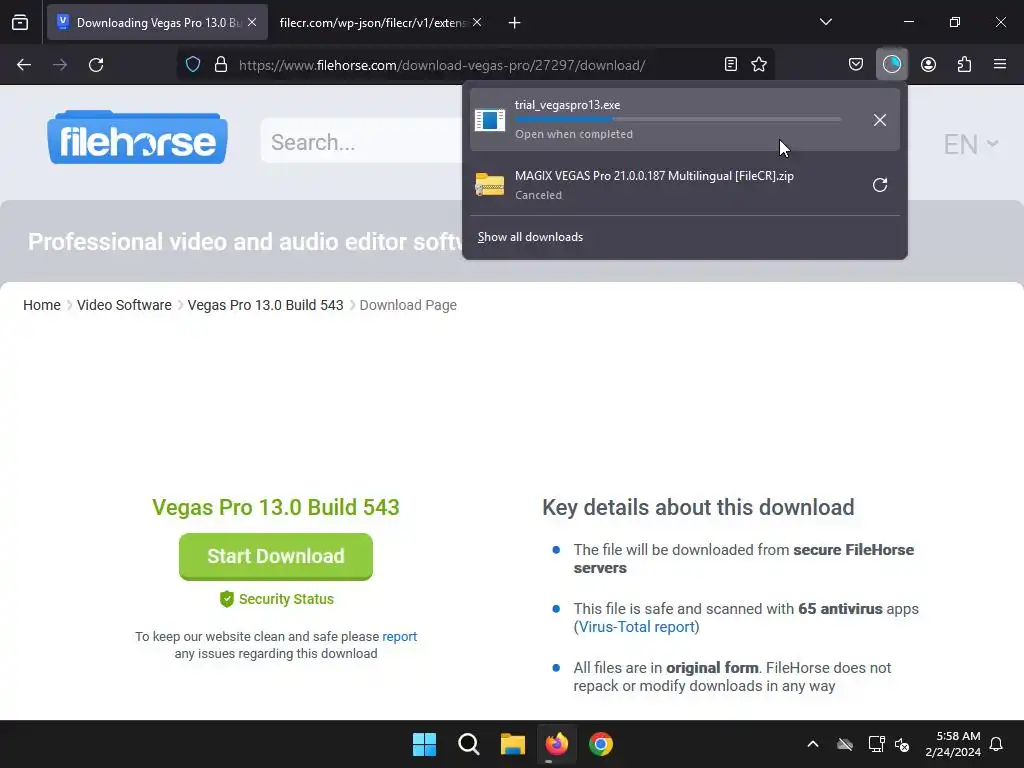The width and height of the screenshot is (1024, 768).
Task: Open the Security Status link
Action: (x=277, y=599)
